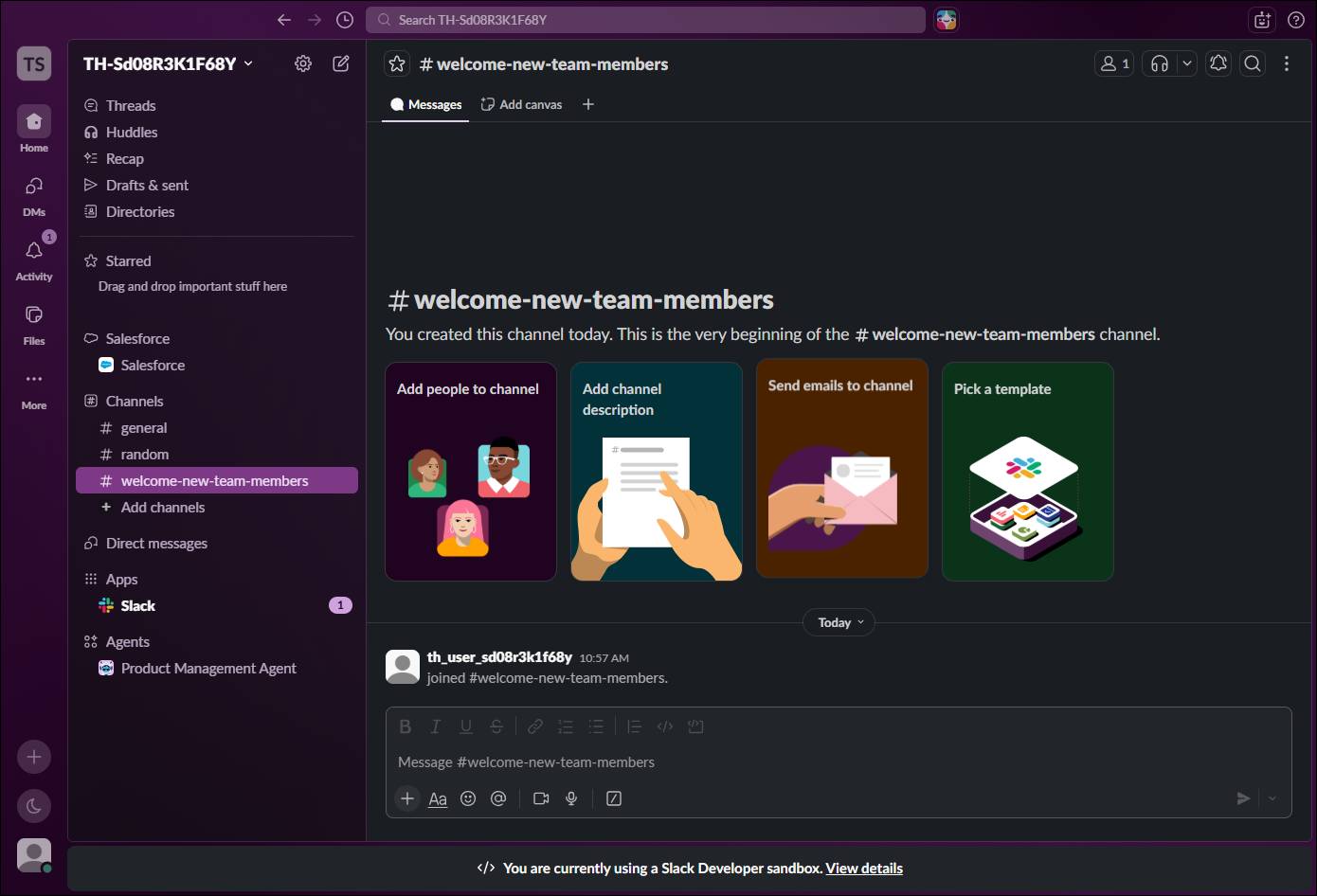1317x896 pixels.
Task: Open huddle options dropdown arrow
Action: (1186, 63)
